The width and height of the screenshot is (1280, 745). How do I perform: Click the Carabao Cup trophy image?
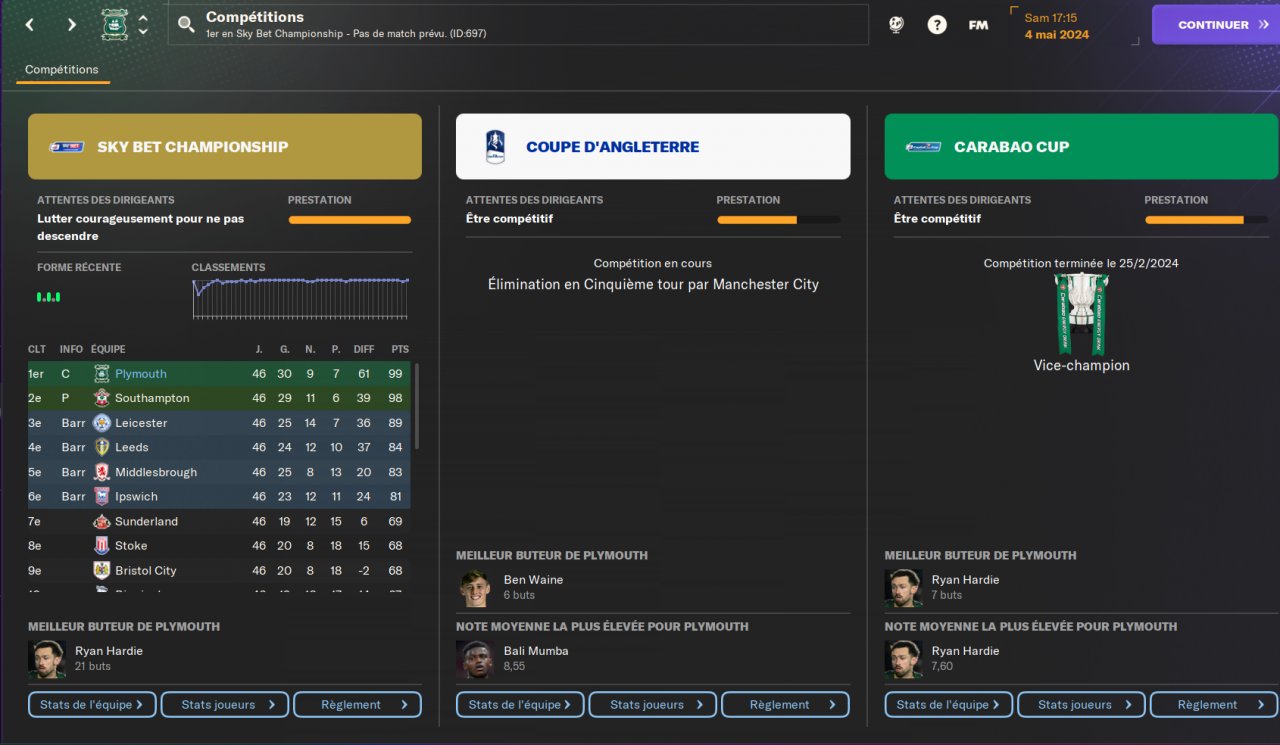pyautogui.click(x=1082, y=314)
